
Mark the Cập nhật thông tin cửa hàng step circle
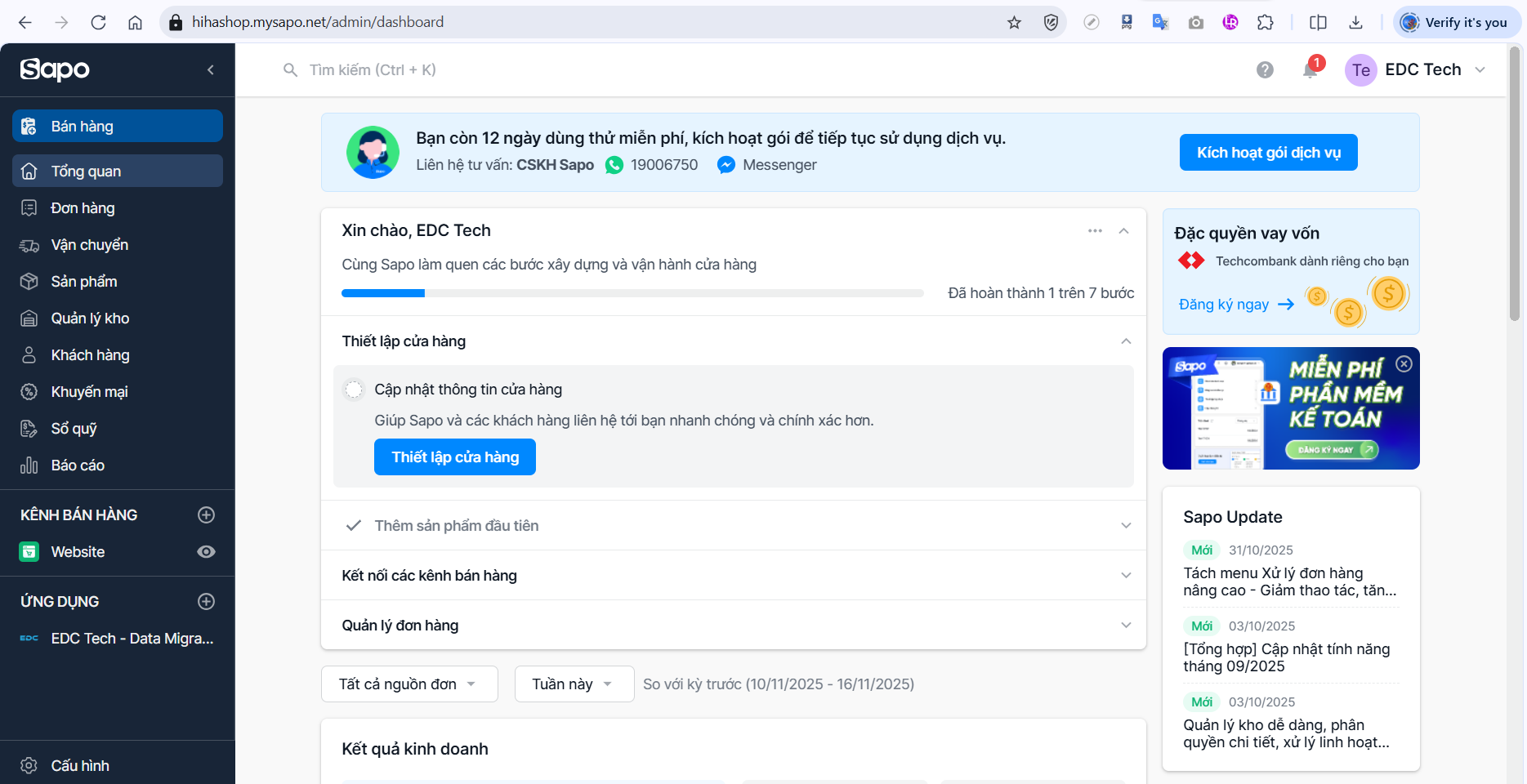click(354, 390)
